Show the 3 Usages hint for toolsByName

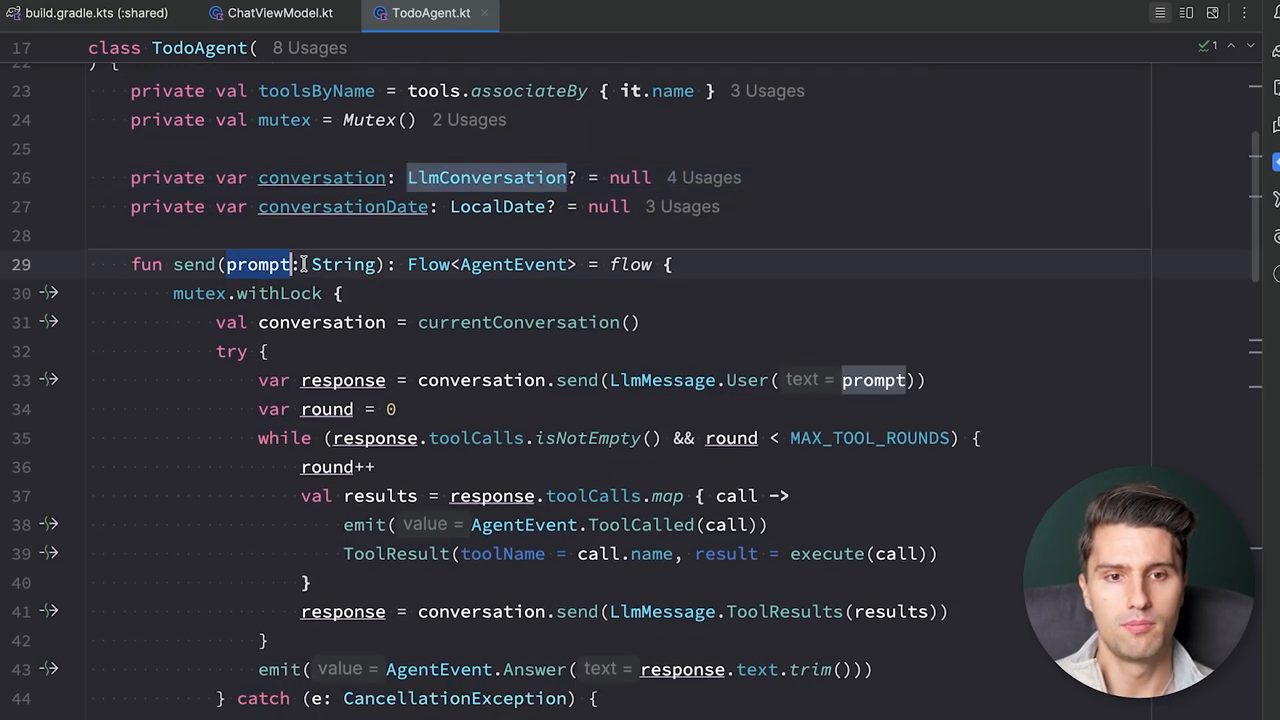(767, 91)
